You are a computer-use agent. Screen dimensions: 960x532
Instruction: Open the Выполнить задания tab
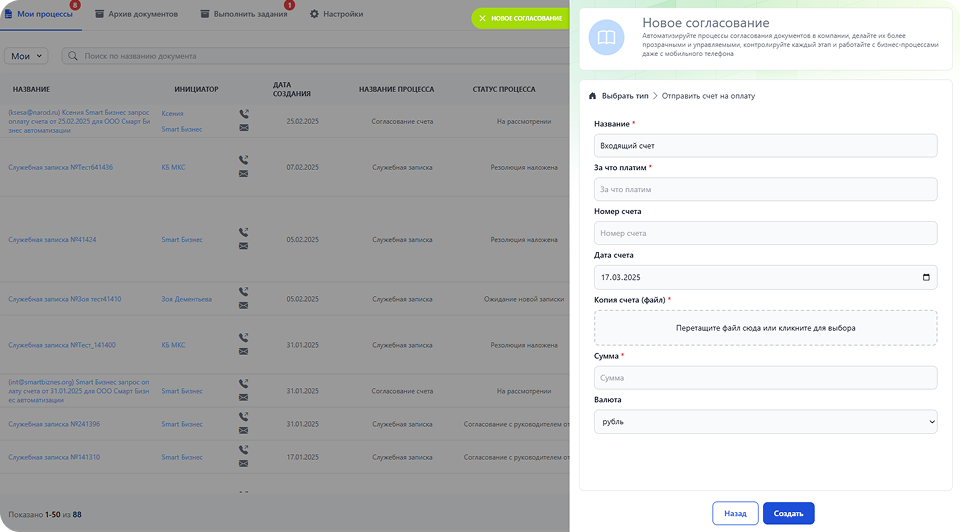[x=244, y=14]
